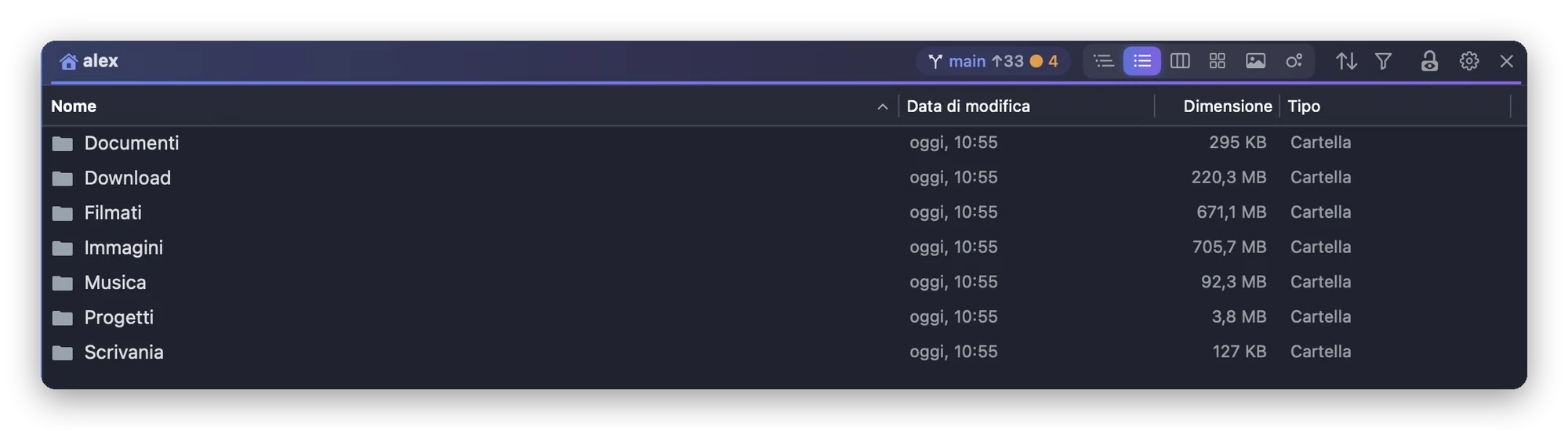The width and height of the screenshot is (1568, 430).
Task: Click the alex path title
Action: tap(100, 61)
